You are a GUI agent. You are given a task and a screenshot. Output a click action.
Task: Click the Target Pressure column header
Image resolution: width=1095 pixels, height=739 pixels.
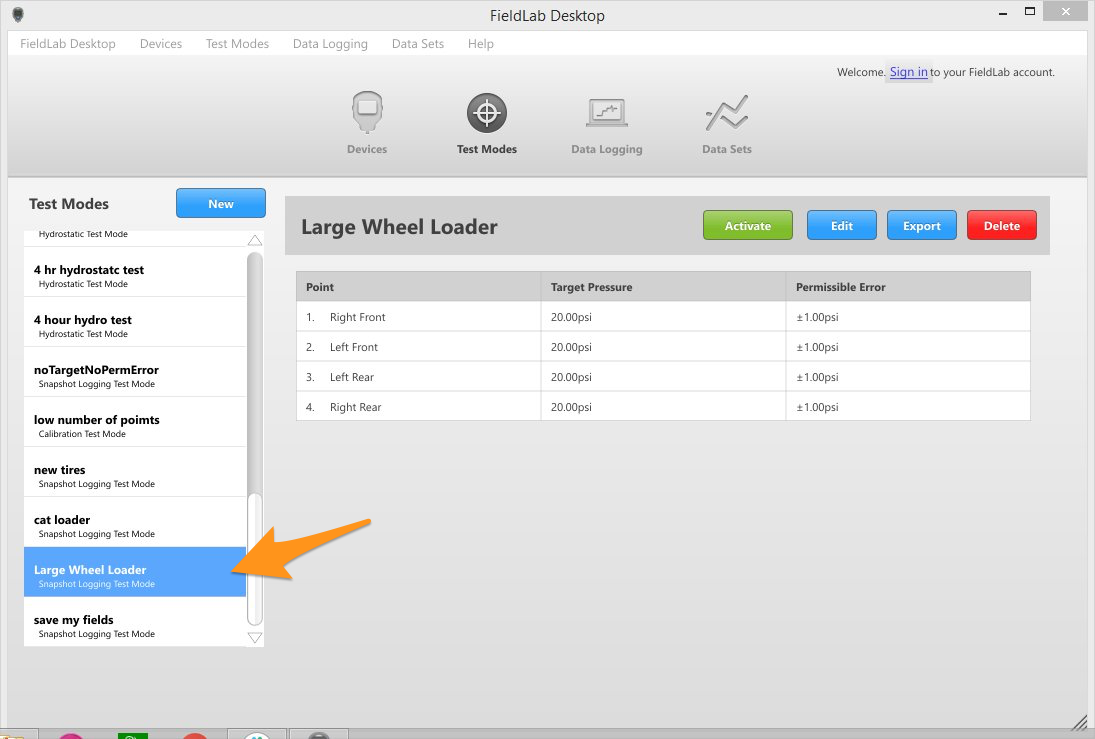tap(663, 286)
